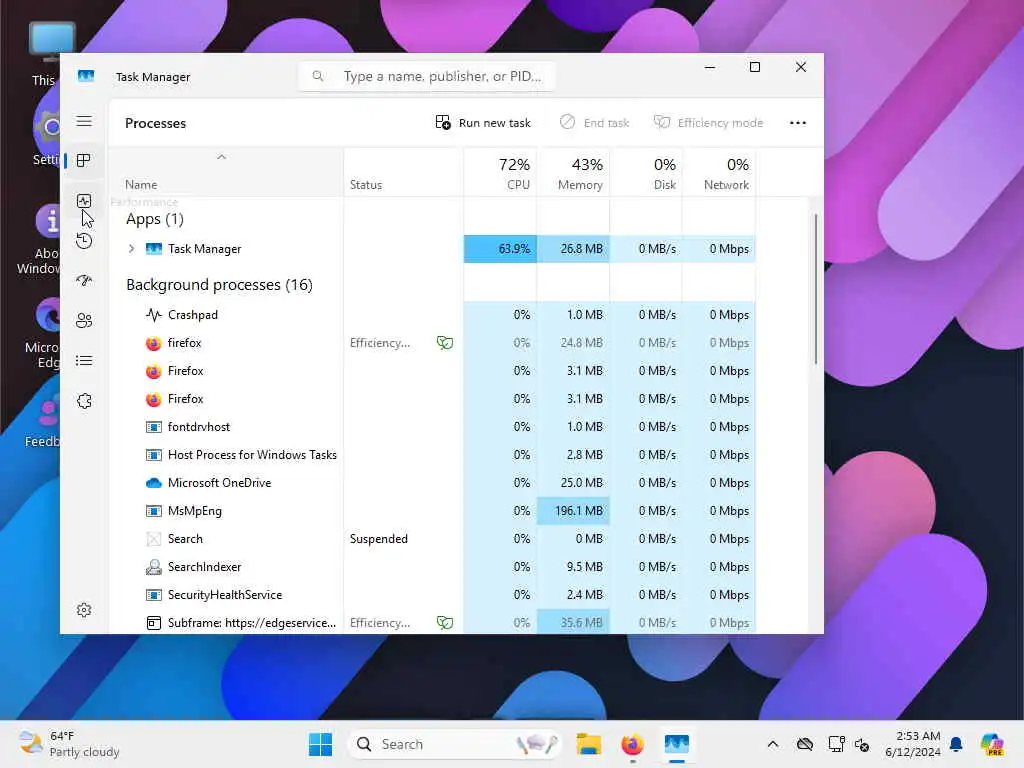Select the lowercase firefox process row
This screenshot has height=768, width=1024.
pos(432,343)
